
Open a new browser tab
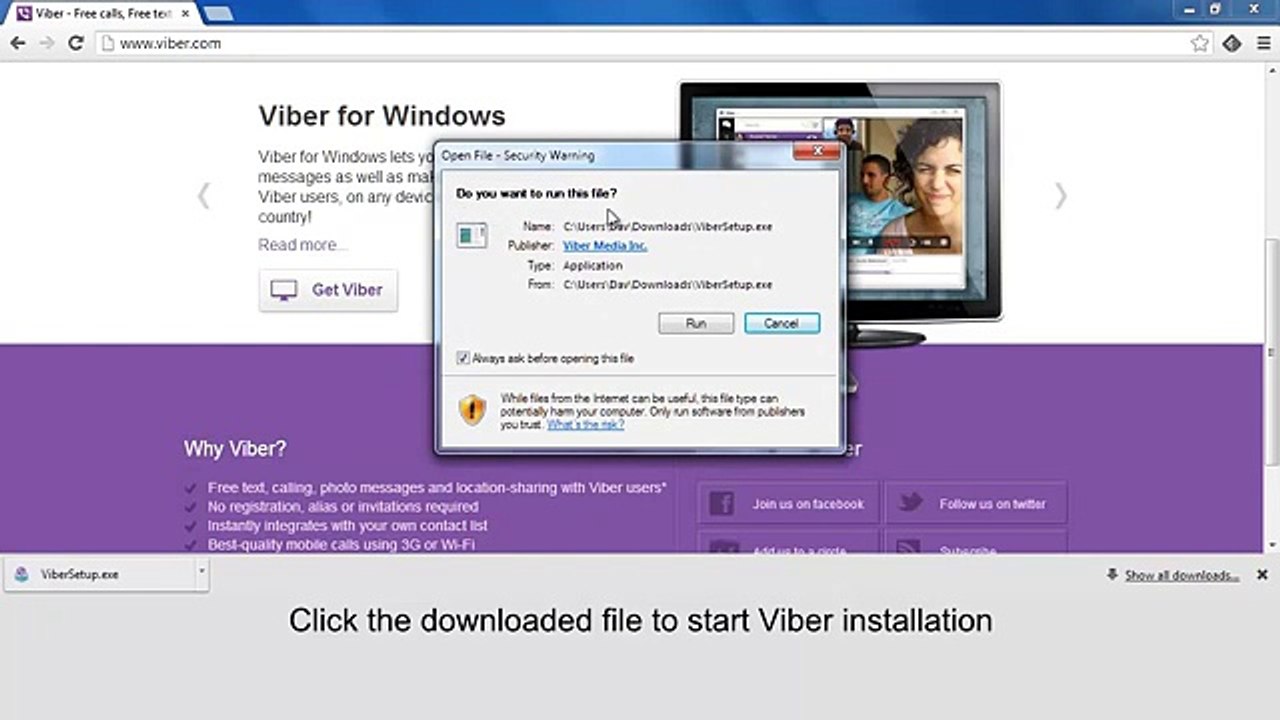(217, 13)
